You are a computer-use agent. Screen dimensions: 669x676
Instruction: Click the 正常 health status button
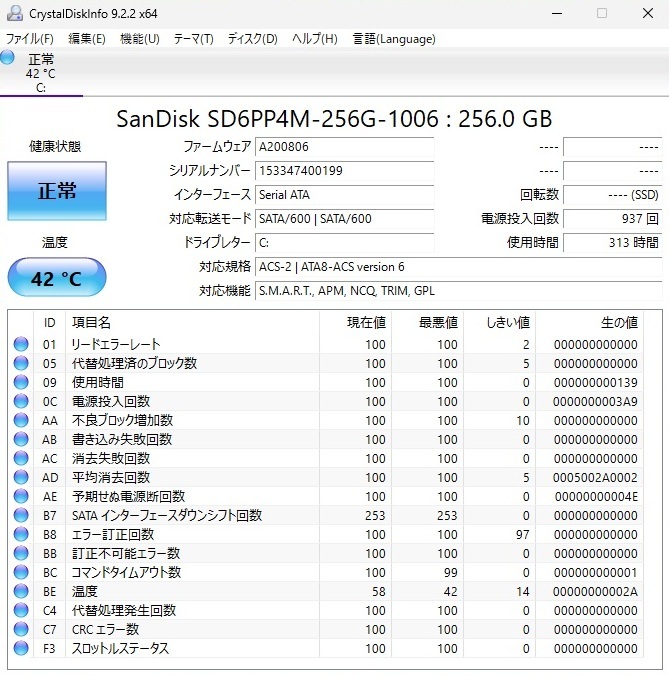click(x=57, y=191)
